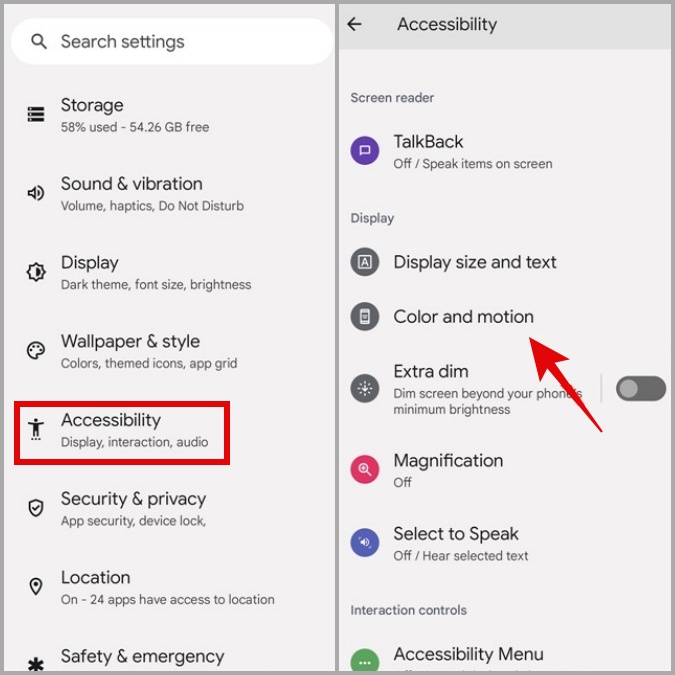Tap the Wallpaper & style palette icon

pyautogui.click(x=36, y=350)
